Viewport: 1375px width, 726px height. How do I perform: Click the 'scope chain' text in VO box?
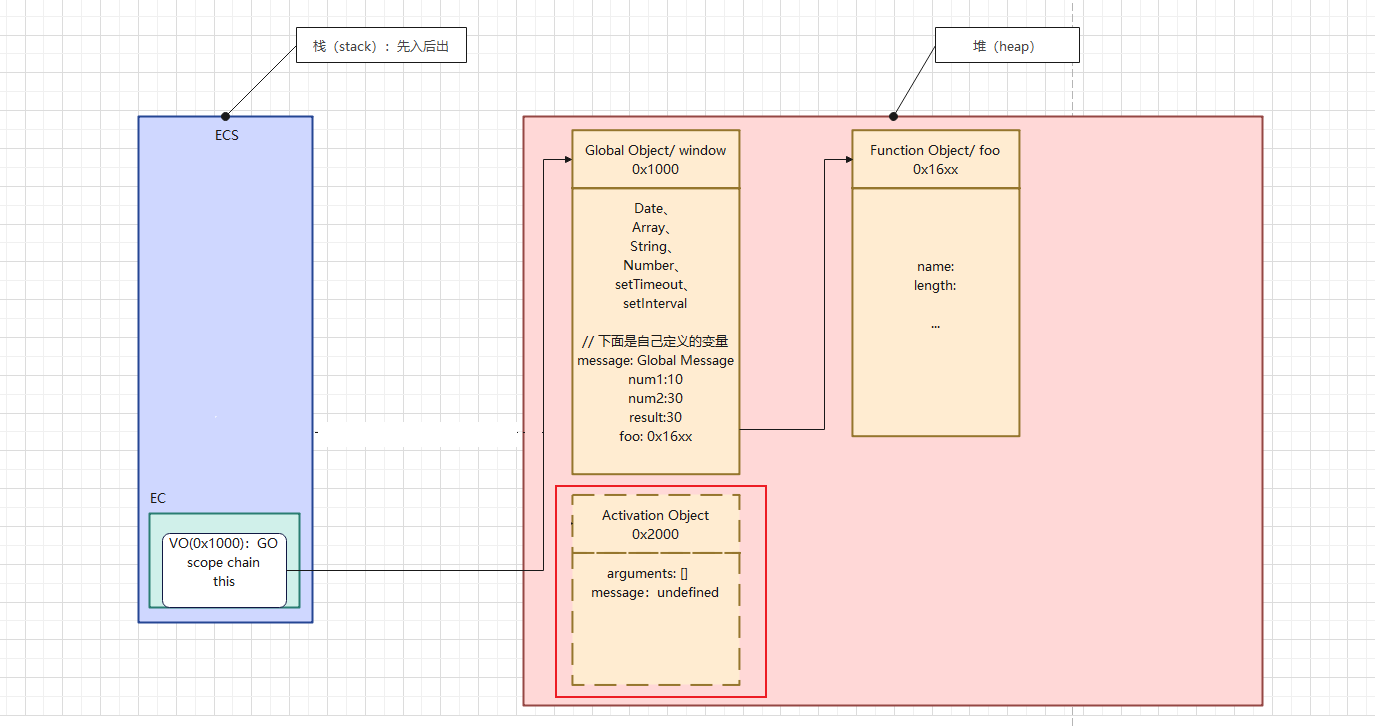[x=223, y=562]
